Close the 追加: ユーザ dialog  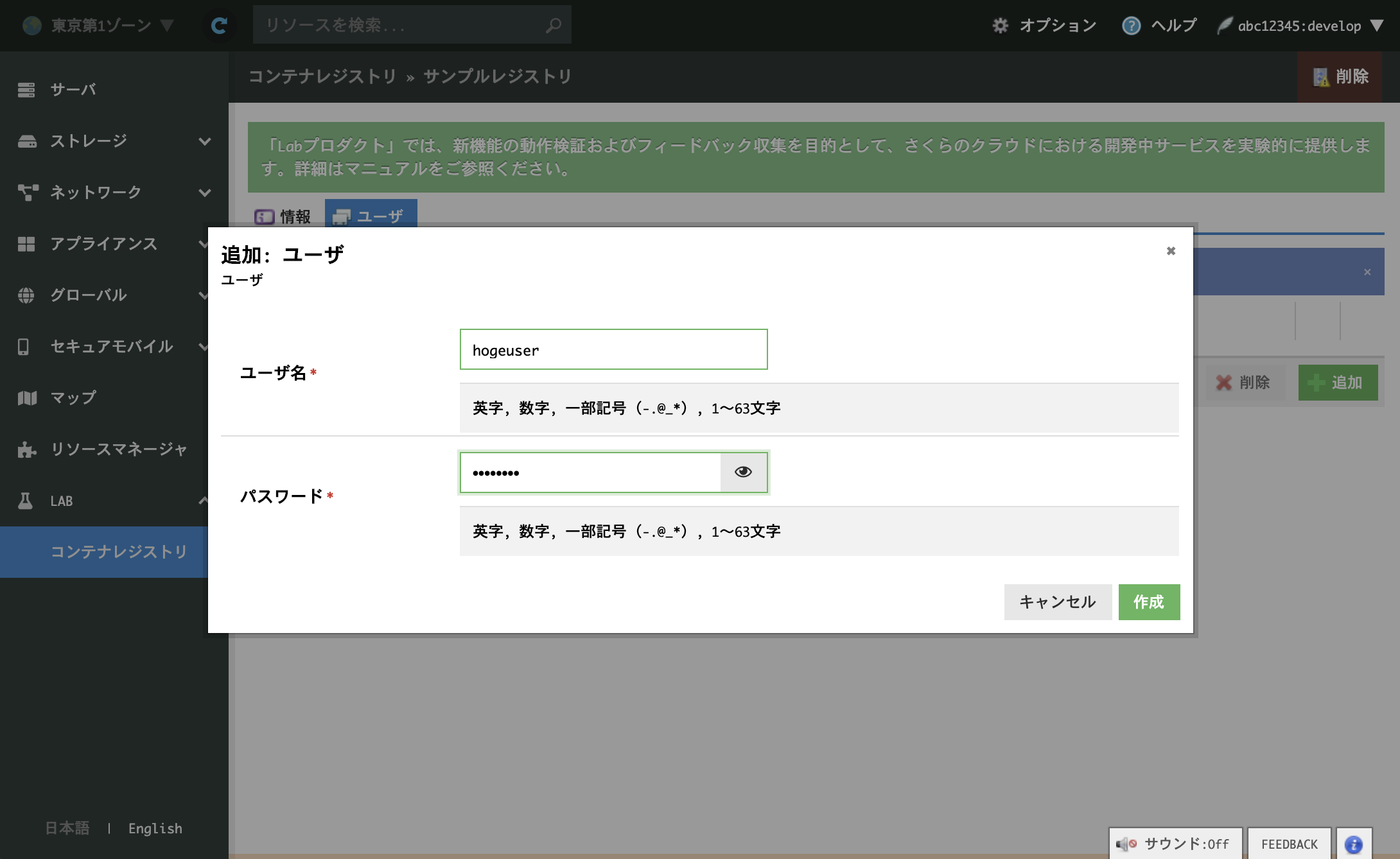tap(1171, 251)
